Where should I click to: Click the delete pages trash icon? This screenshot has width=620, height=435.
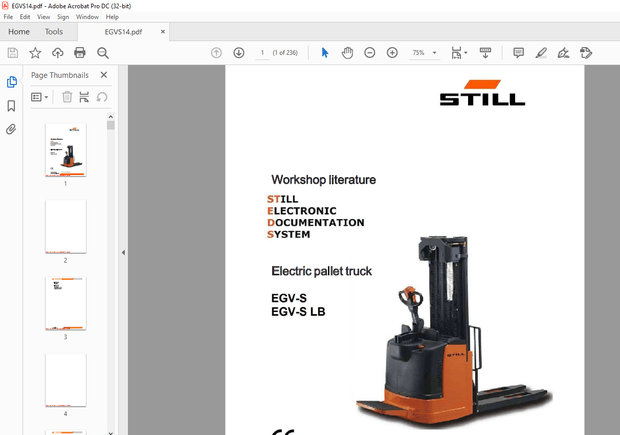click(67, 97)
